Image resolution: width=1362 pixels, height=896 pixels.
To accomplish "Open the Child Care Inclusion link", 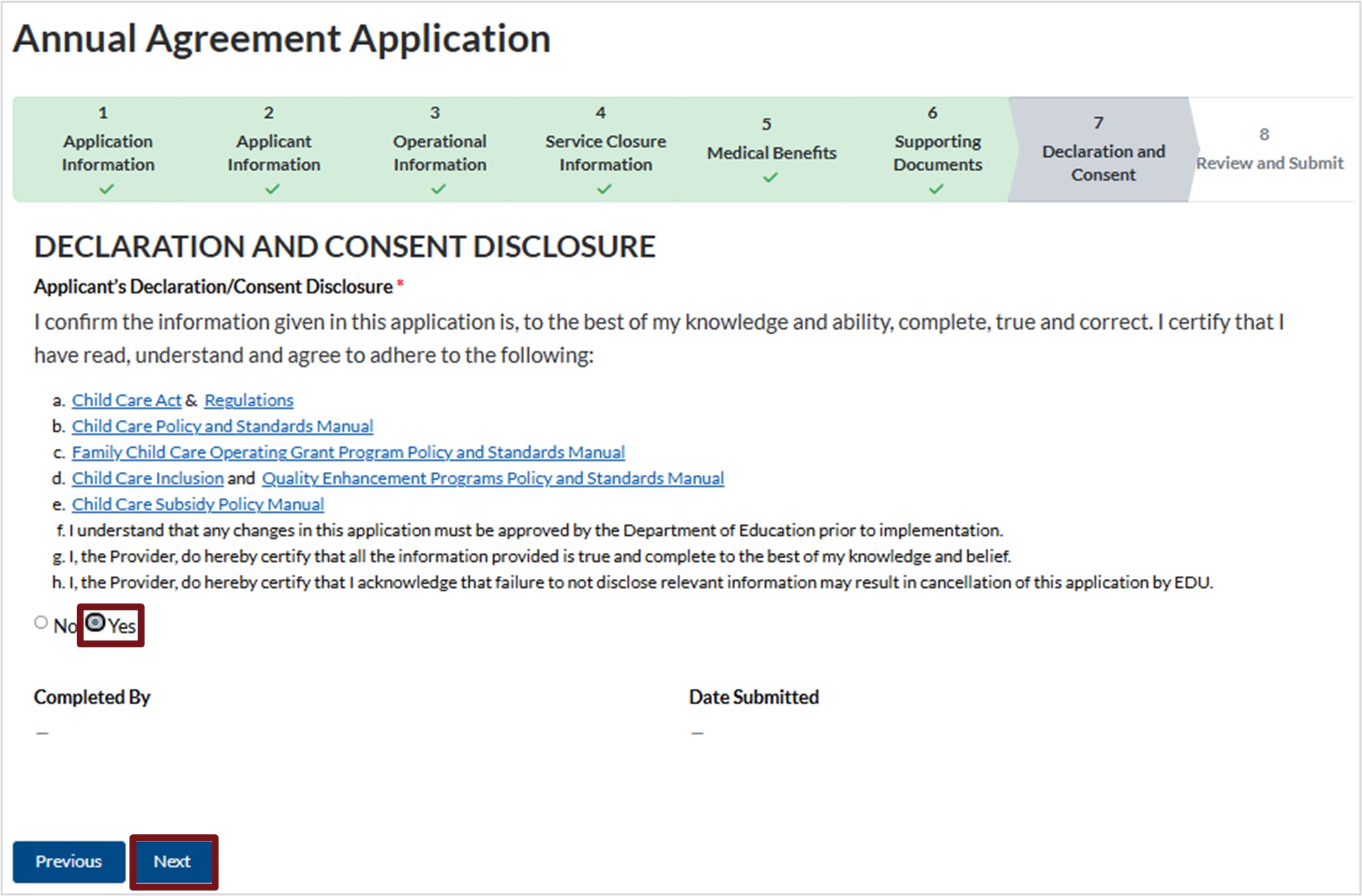I will click(x=147, y=478).
